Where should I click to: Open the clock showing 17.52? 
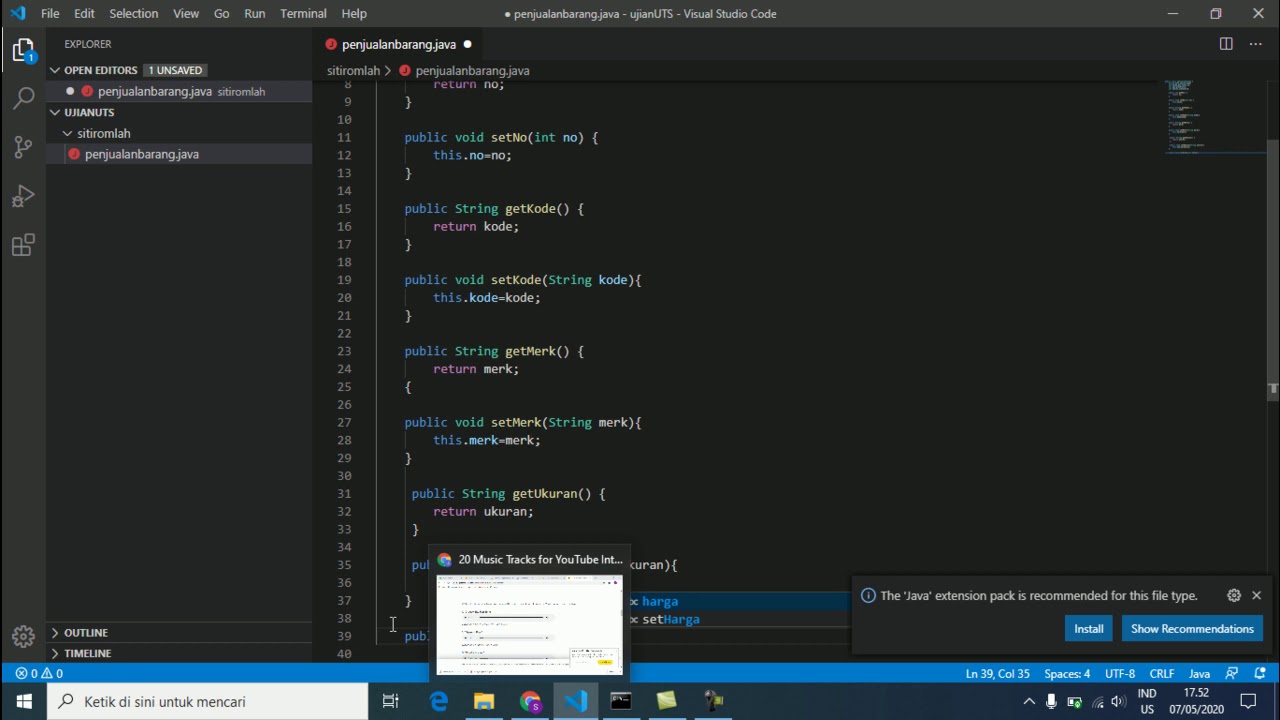[1196, 702]
